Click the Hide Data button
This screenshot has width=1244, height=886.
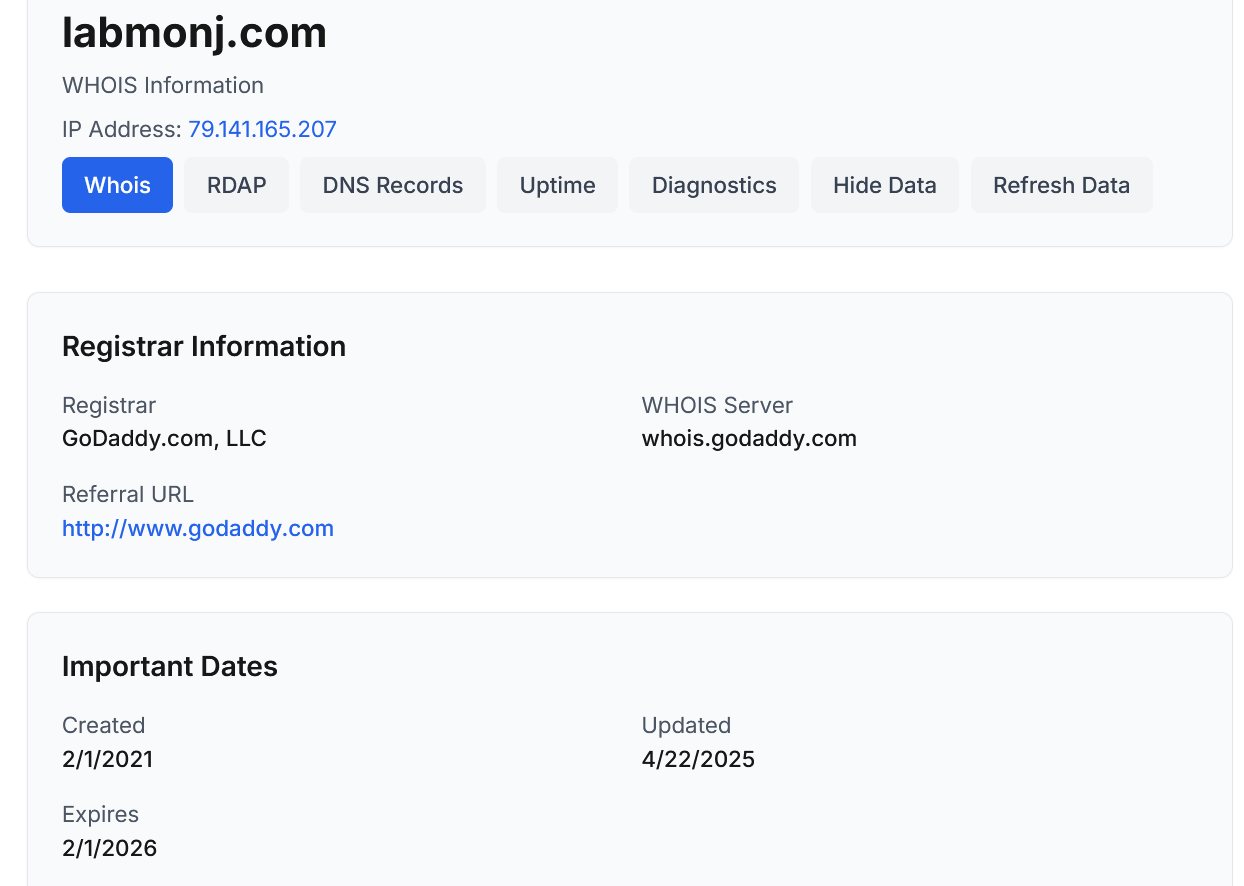tap(885, 185)
